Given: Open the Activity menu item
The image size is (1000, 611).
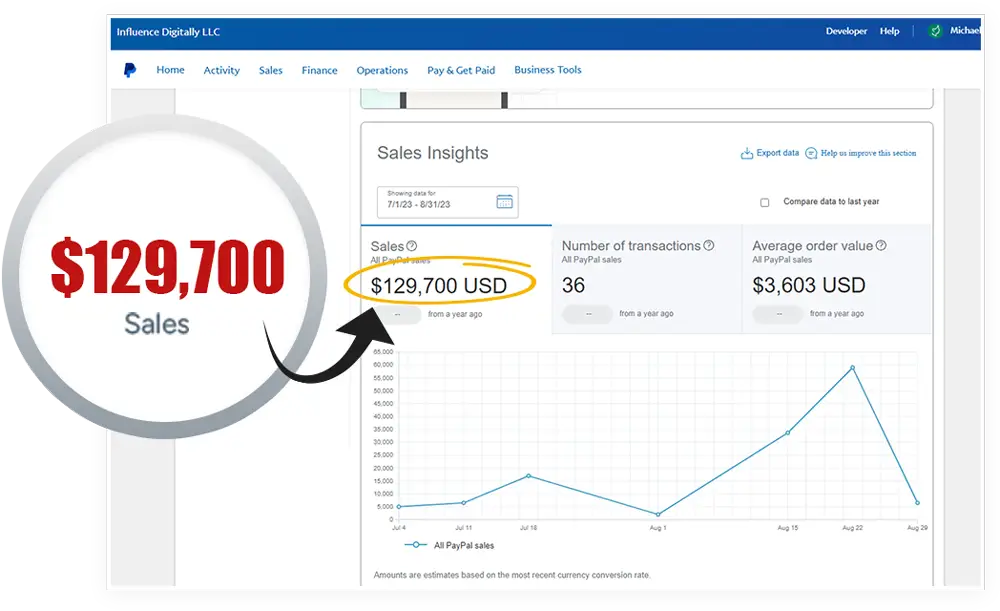Looking at the screenshot, I should click(221, 70).
